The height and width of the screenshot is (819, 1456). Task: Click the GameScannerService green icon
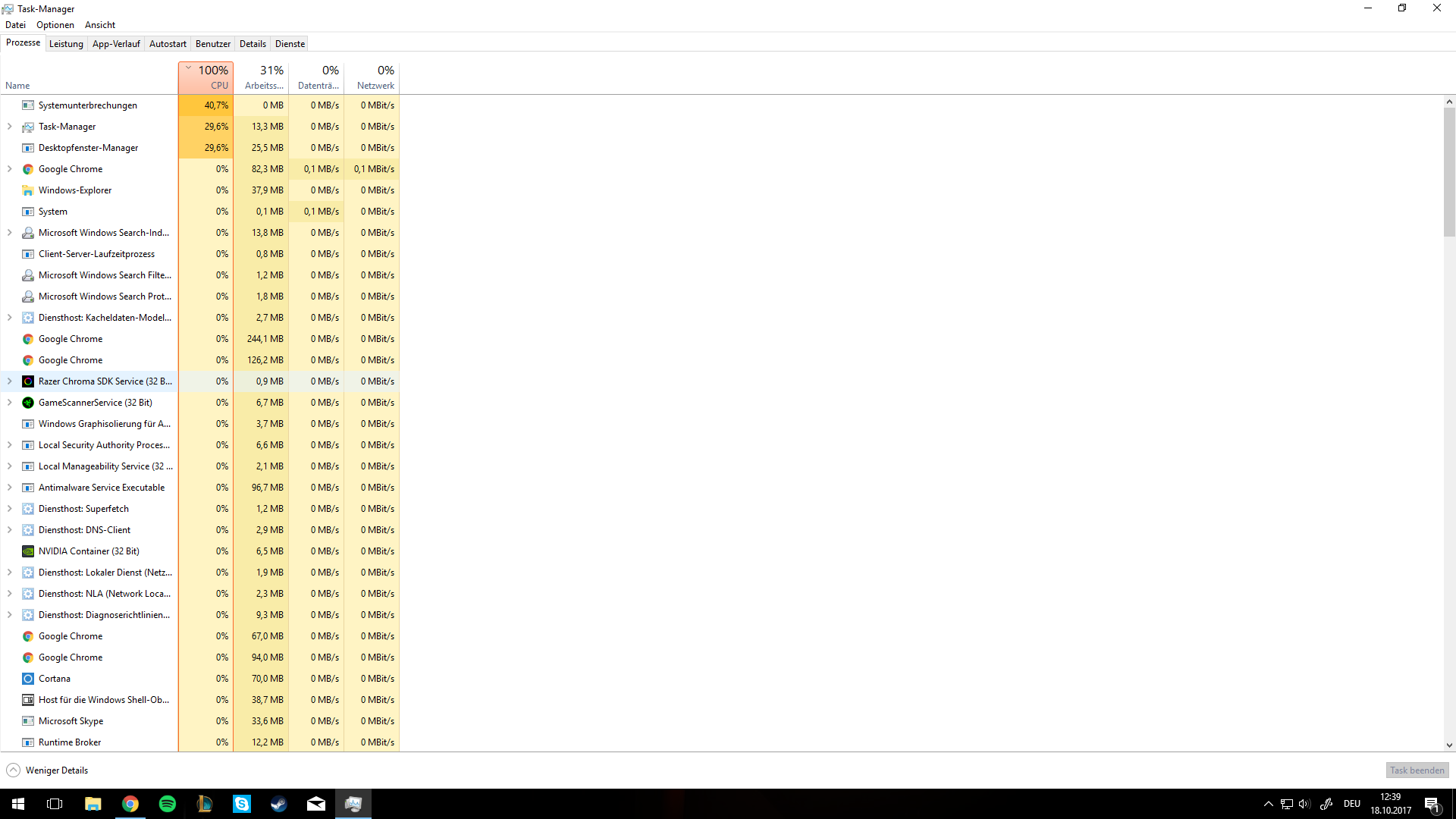coord(28,403)
